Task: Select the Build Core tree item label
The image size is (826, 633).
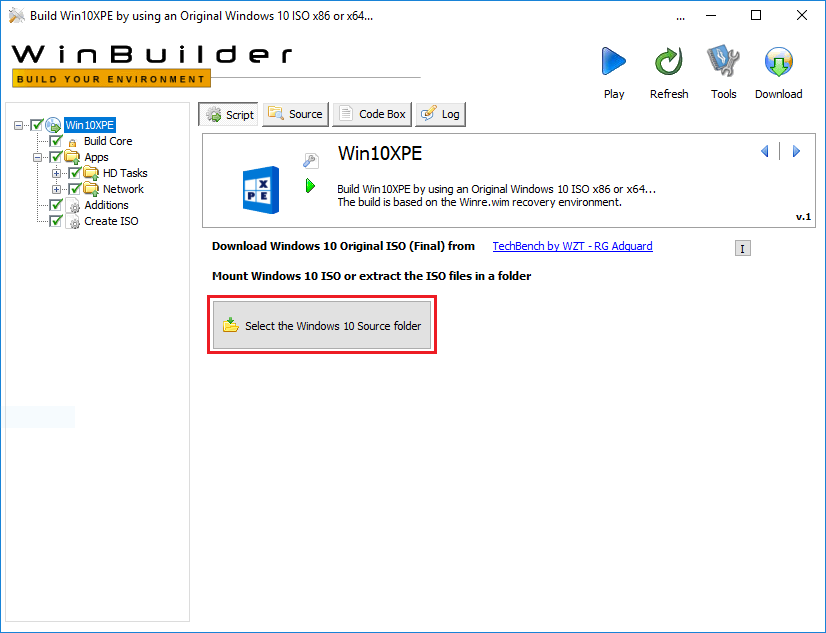Action: pyautogui.click(x=108, y=141)
